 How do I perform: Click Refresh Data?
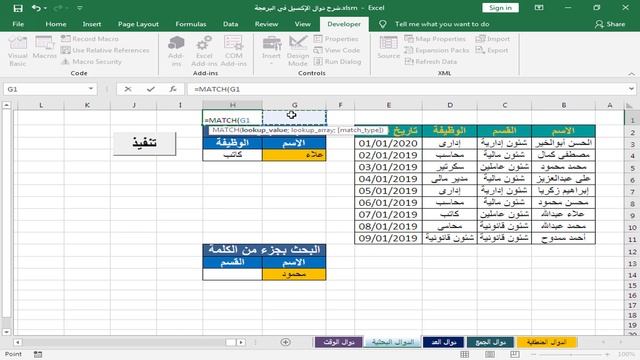click(x=431, y=62)
